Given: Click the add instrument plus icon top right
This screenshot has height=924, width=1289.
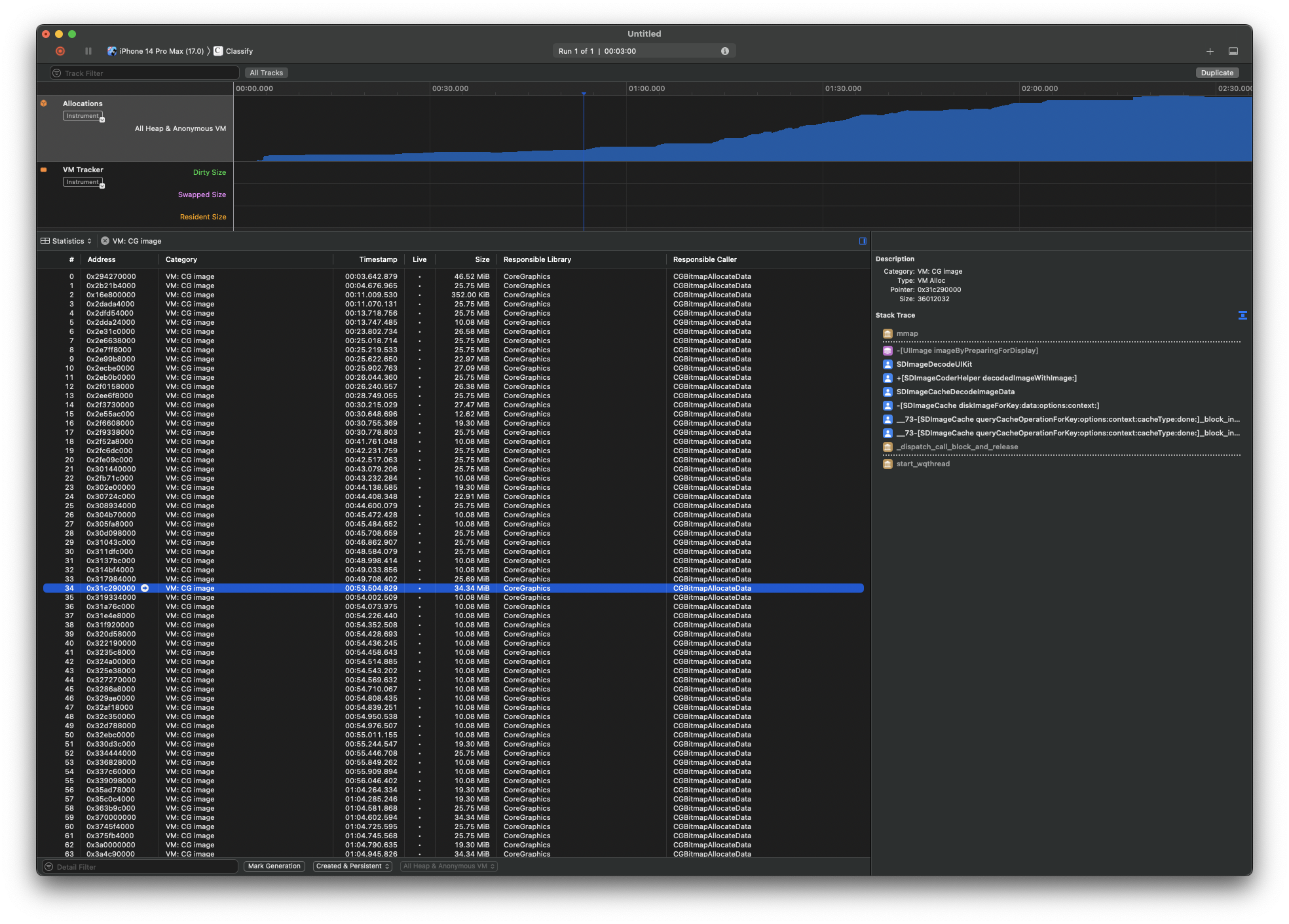Looking at the screenshot, I should (1209, 50).
